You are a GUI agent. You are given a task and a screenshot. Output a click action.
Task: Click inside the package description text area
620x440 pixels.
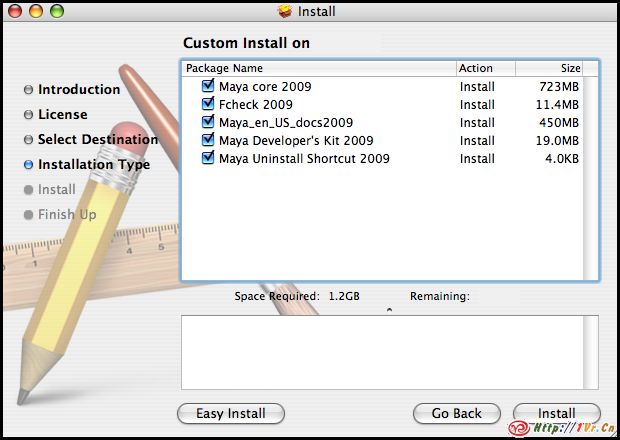389,352
